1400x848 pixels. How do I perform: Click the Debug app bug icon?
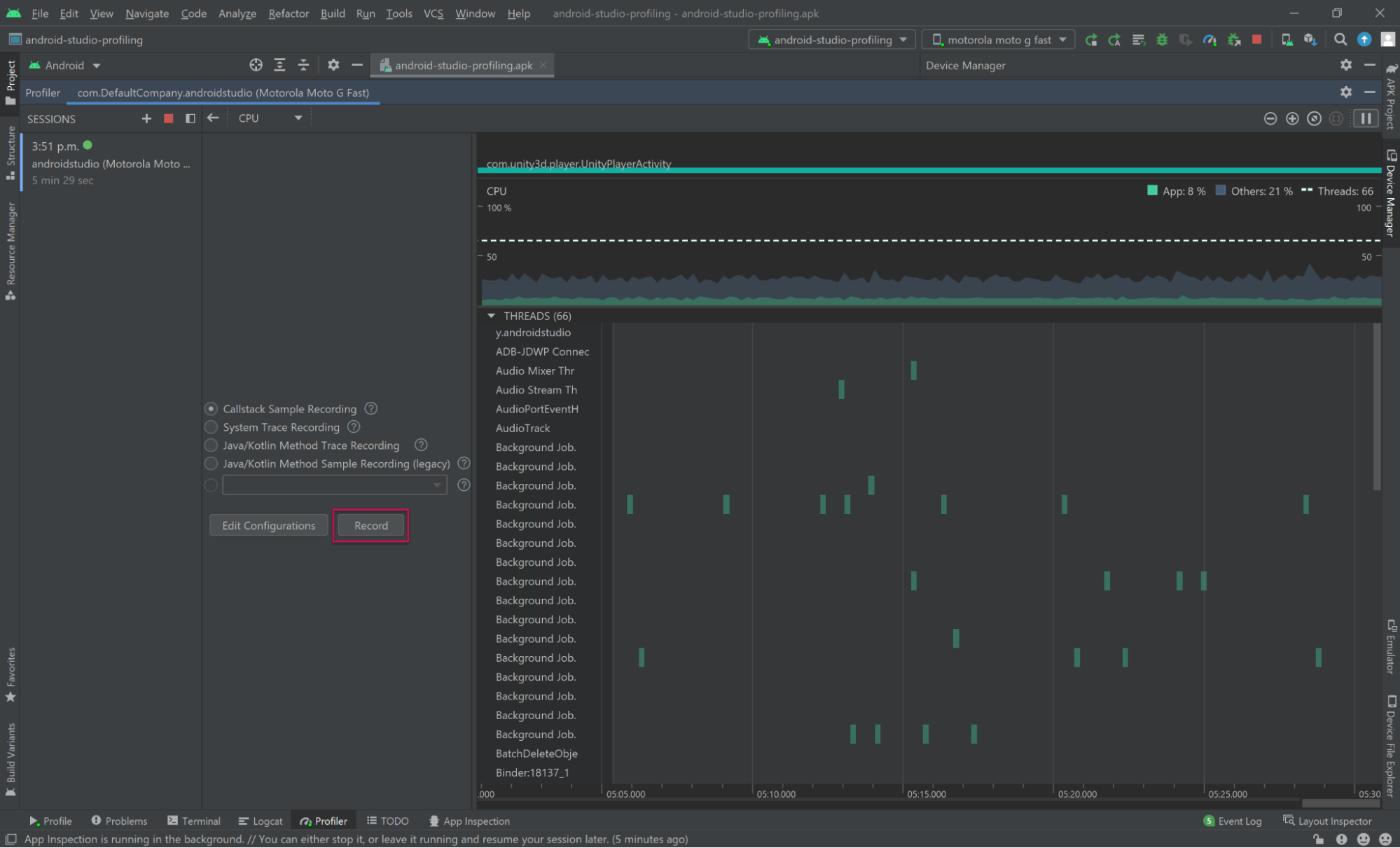1162,40
